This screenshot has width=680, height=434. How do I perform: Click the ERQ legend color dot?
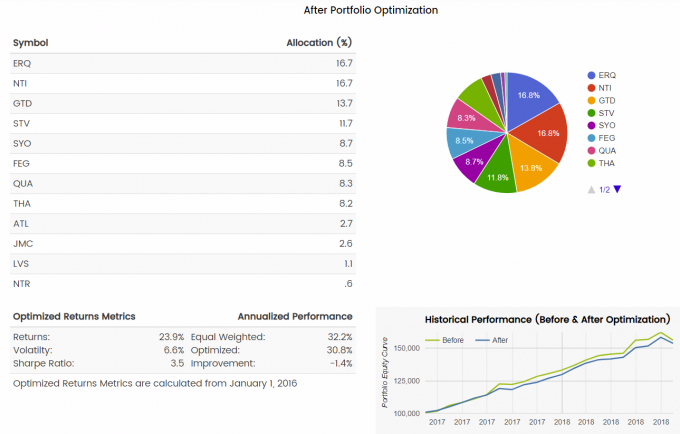(x=591, y=75)
